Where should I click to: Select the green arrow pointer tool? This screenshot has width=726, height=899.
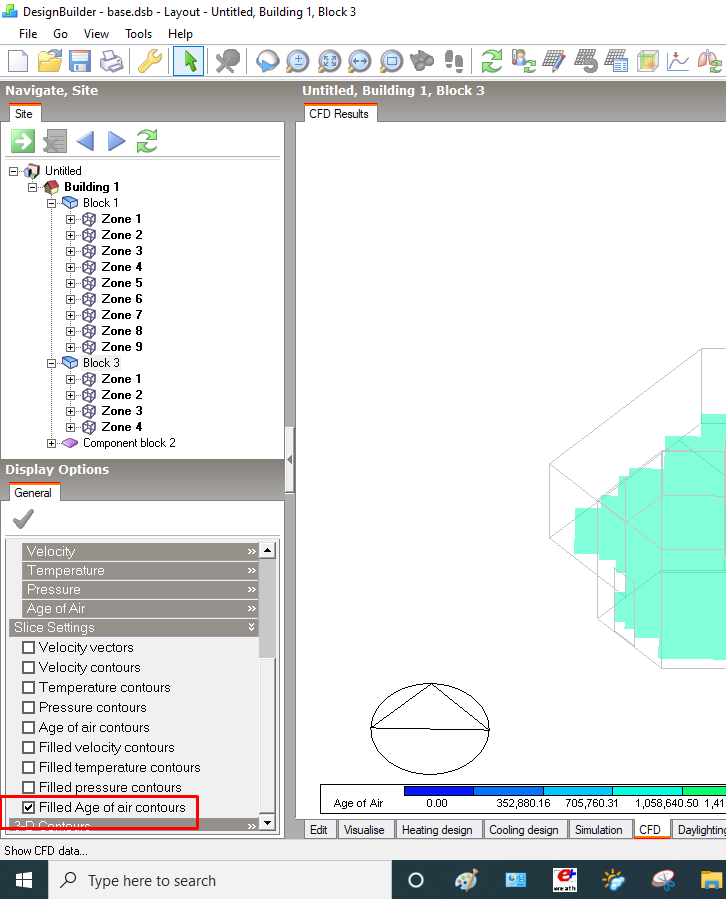pyautogui.click(x=189, y=61)
